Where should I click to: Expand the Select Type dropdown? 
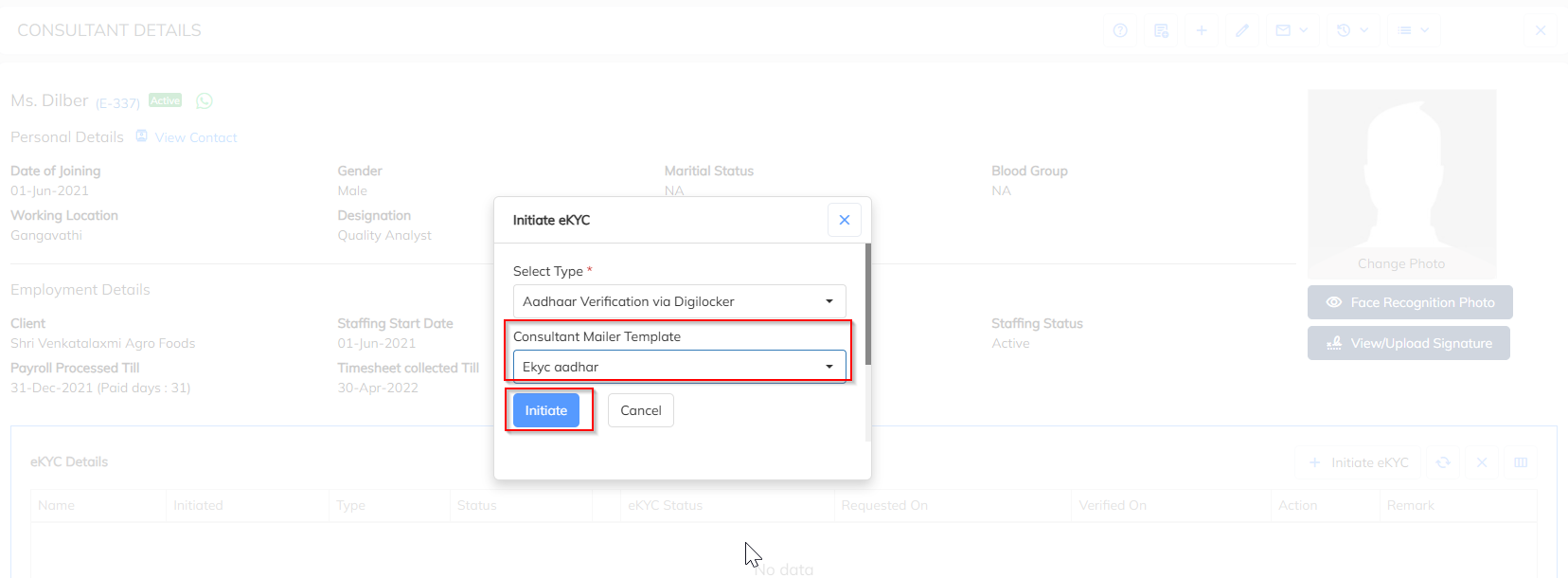(x=679, y=301)
